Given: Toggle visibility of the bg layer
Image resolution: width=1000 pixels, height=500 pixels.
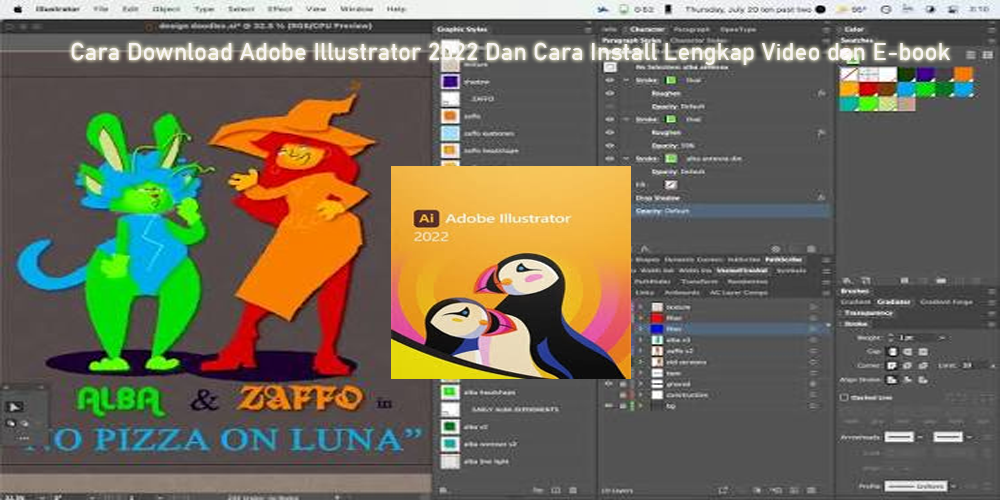Looking at the screenshot, I should point(610,406).
